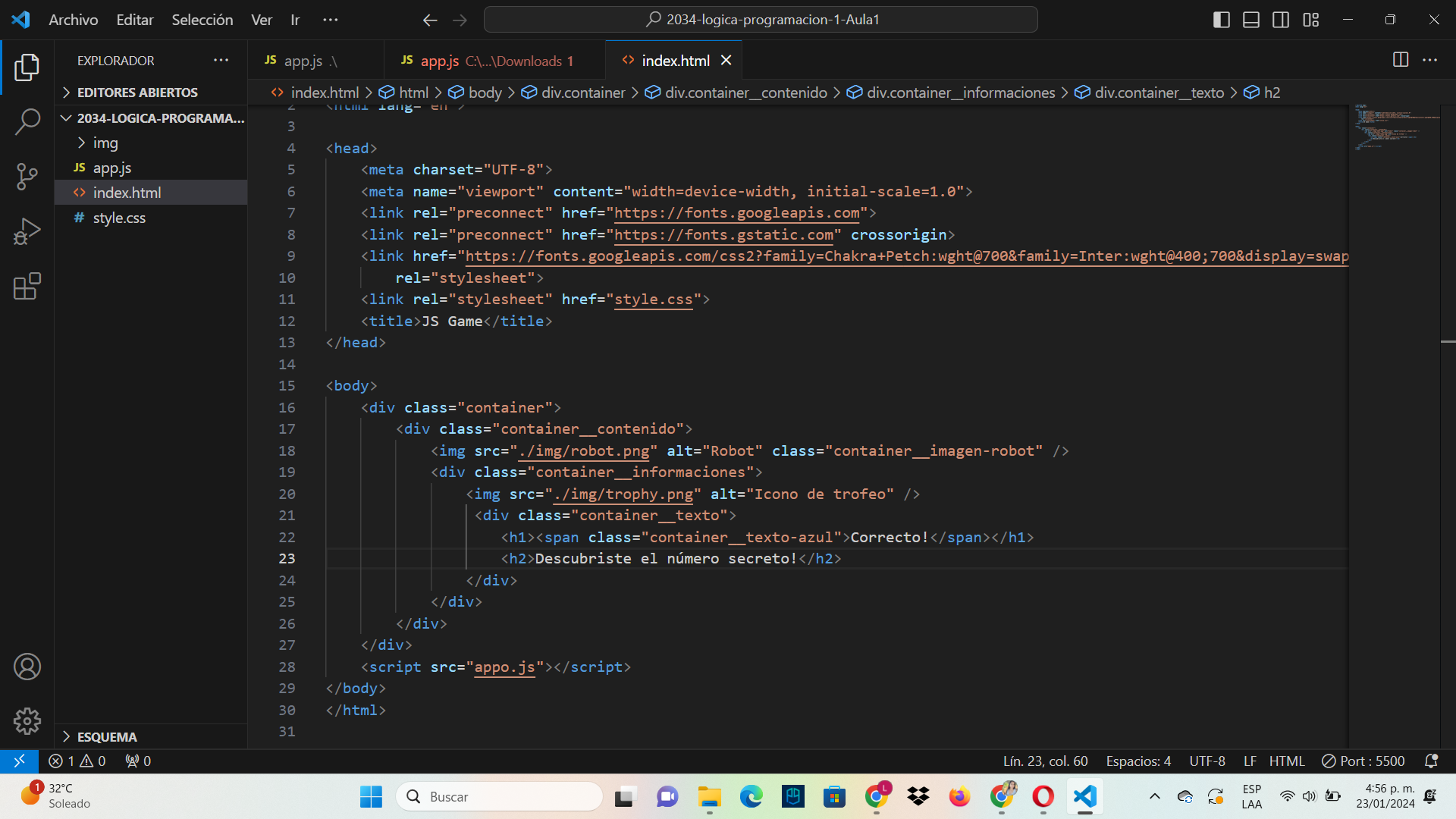This screenshot has width=1456, height=819.
Task: Open the Search view in activity bar
Action: (27, 121)
